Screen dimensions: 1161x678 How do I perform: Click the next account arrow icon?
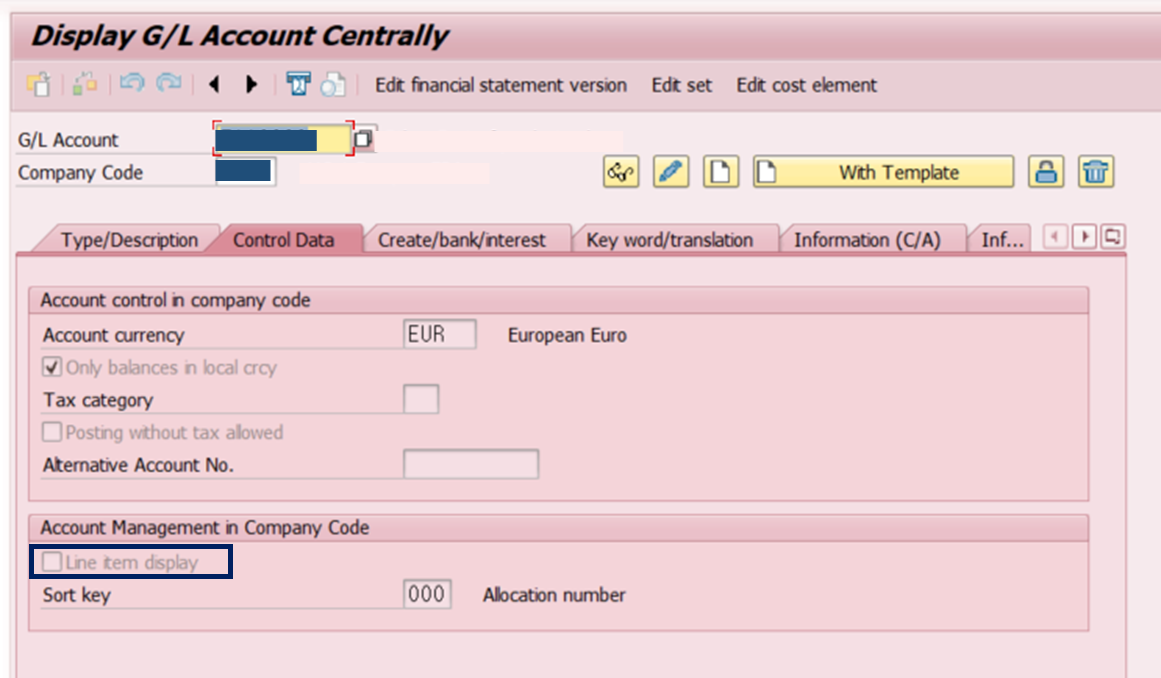[252, 85]
